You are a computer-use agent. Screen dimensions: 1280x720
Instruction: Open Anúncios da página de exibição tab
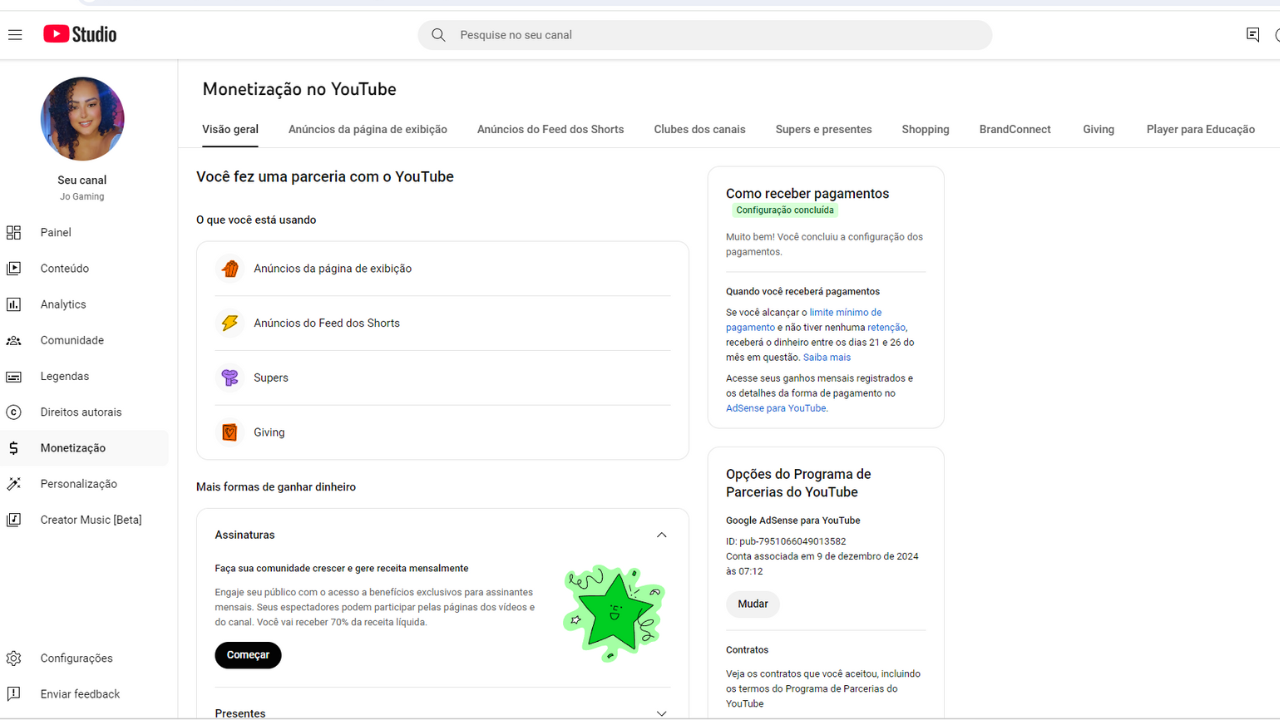pyautogui.click(x=368, y=130)
